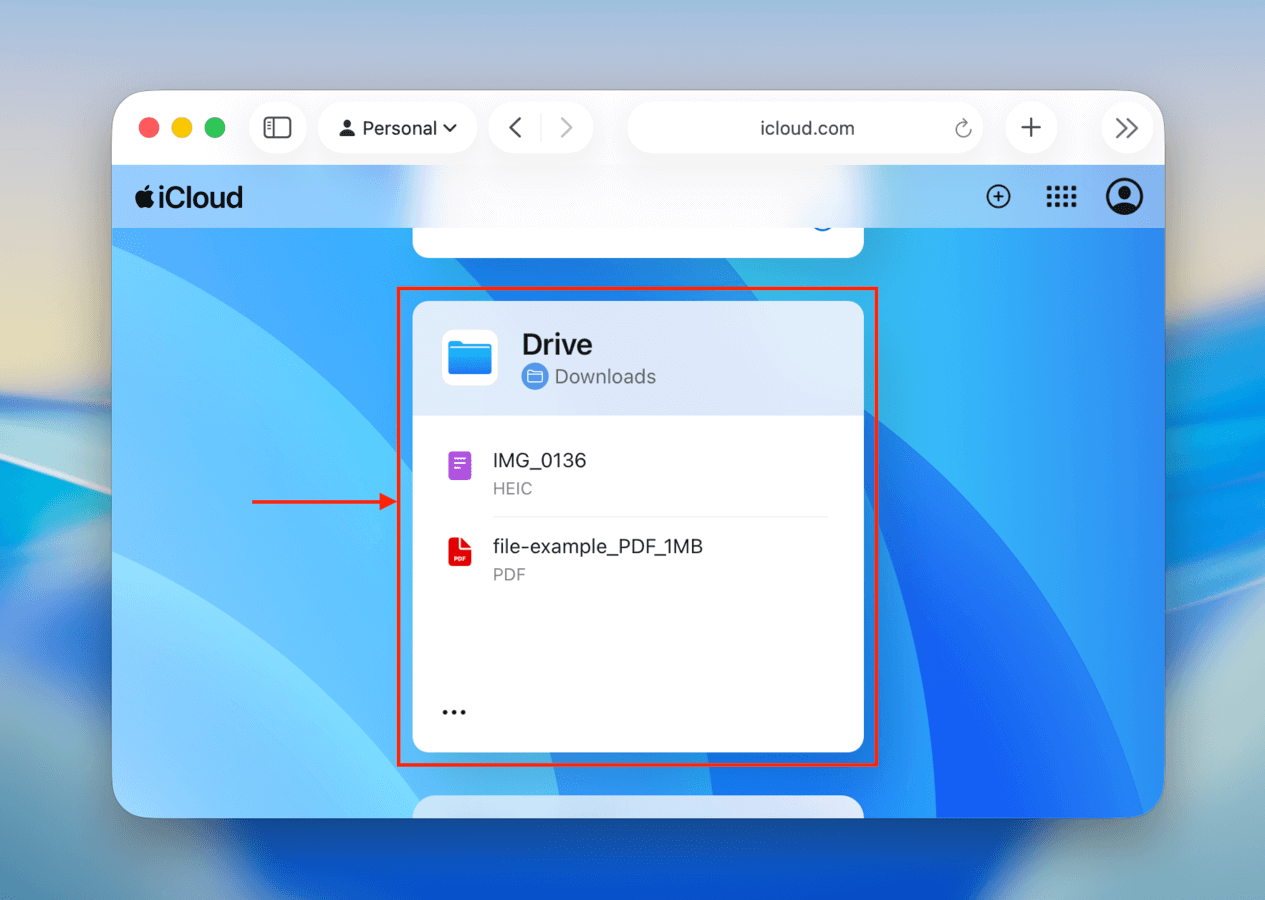
Task: Open the Personal profile dropdown
Action: pyautogui.click(x=396, y=127)
